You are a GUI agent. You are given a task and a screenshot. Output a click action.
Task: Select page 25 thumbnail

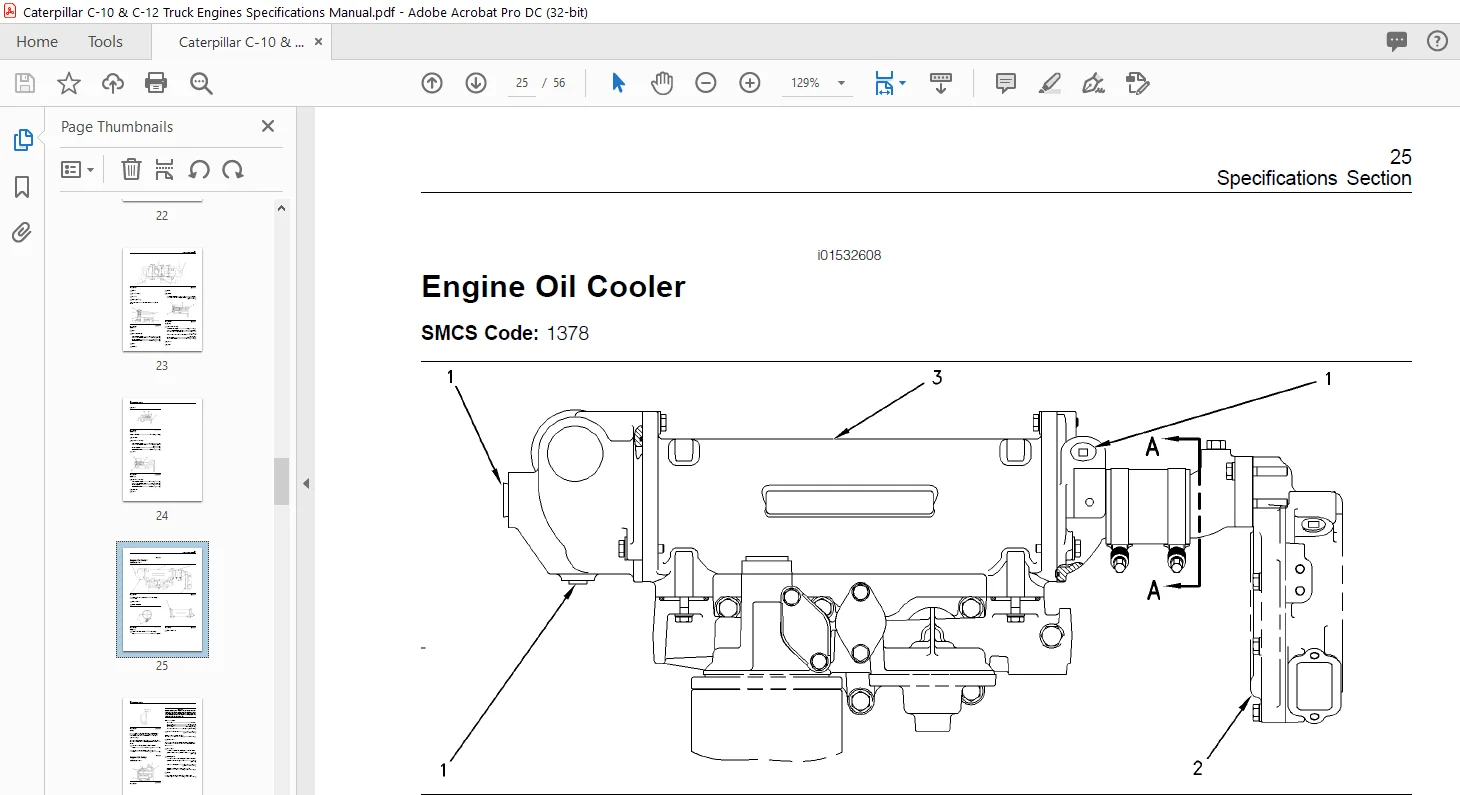pyautogui.click(x=162, y=599)
